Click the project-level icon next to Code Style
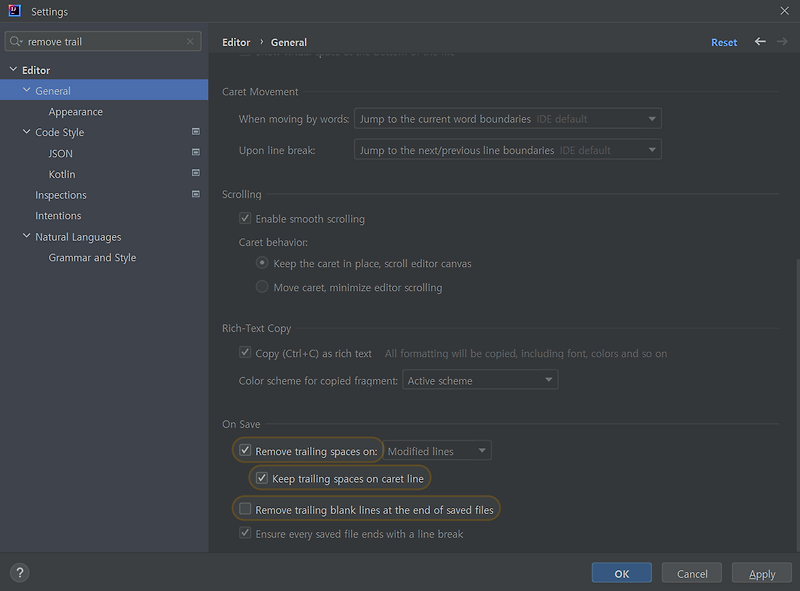800x591 pixels. tap(195, 132)
